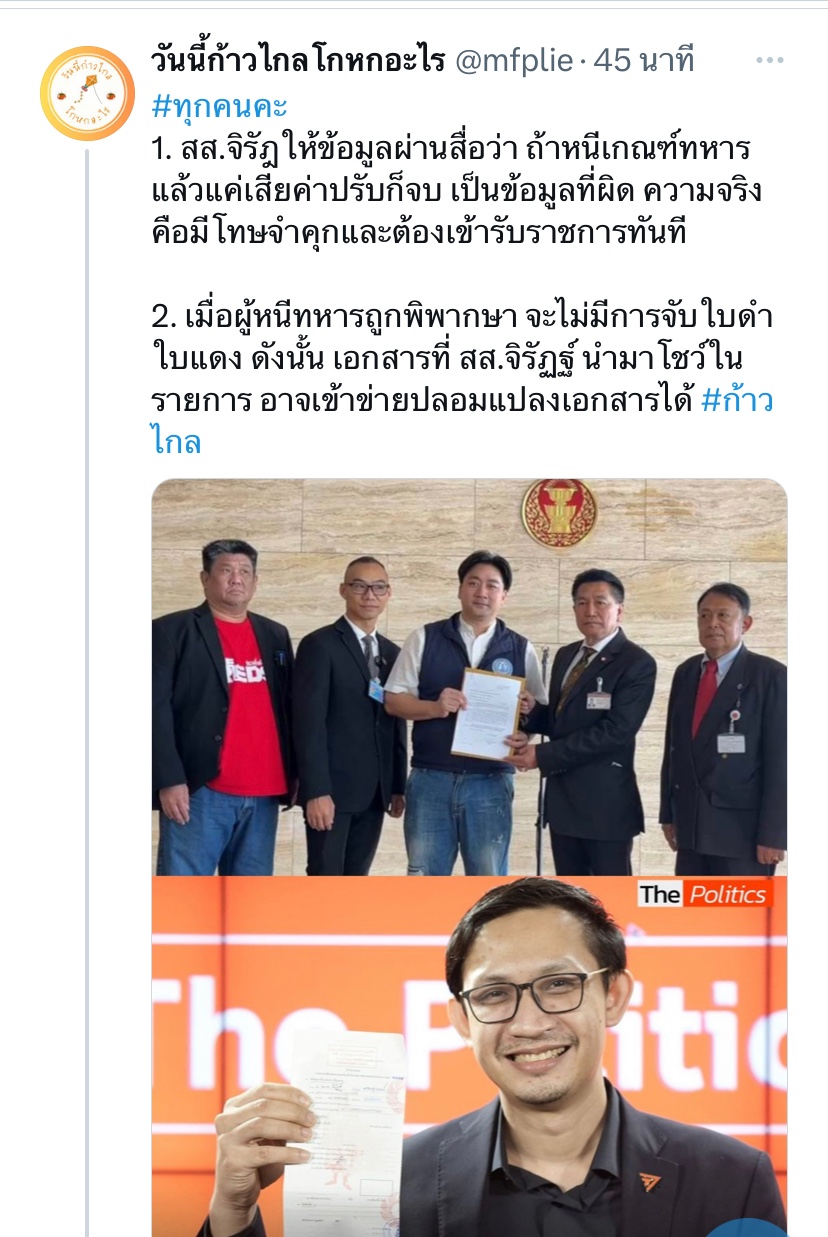Open the lower photo of the smiling man
The height and width of the screenshot is (1237, 828).
point(469,1057)
